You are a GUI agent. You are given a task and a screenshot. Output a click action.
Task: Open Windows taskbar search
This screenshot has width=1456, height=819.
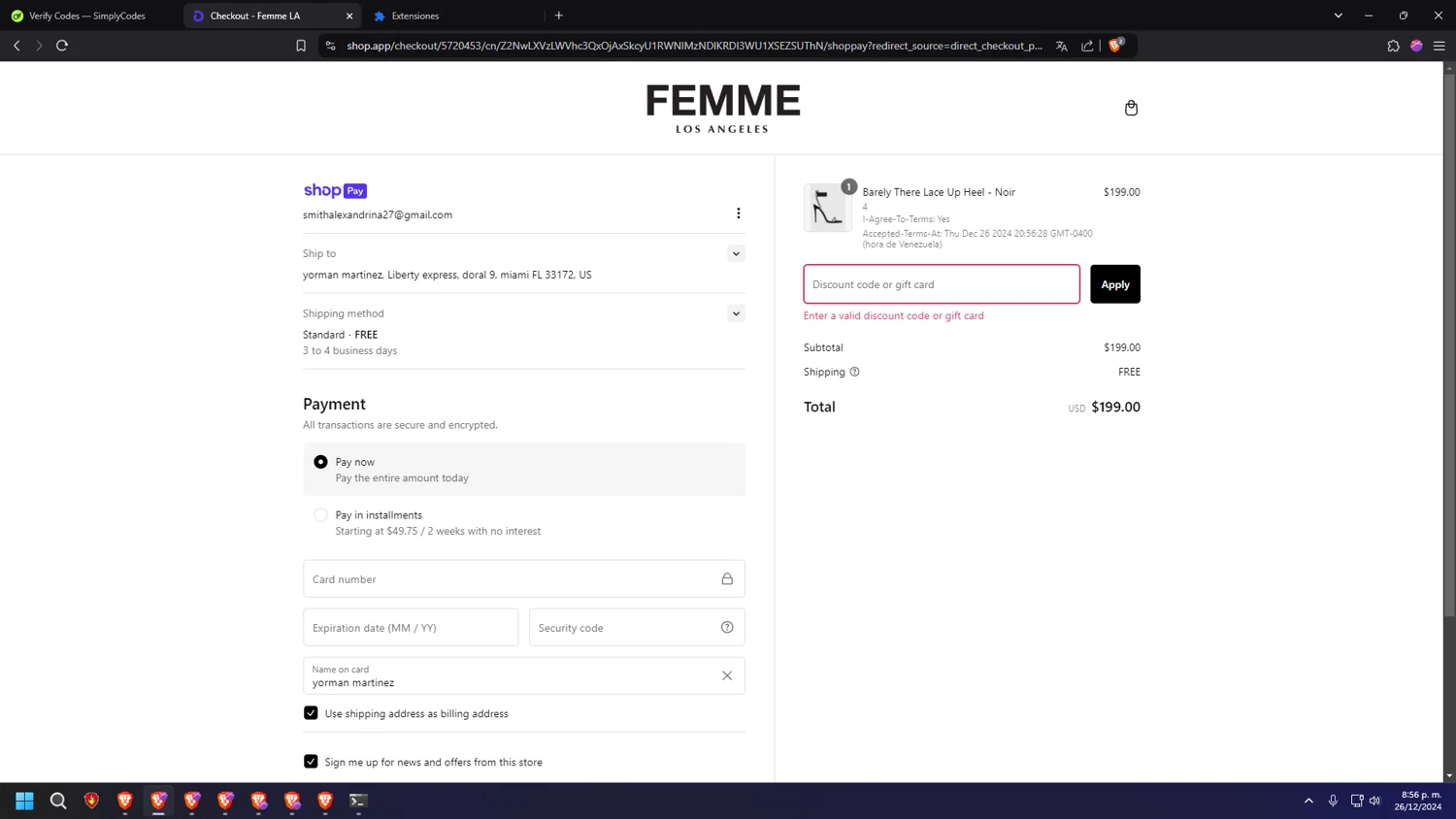point(58,801)
